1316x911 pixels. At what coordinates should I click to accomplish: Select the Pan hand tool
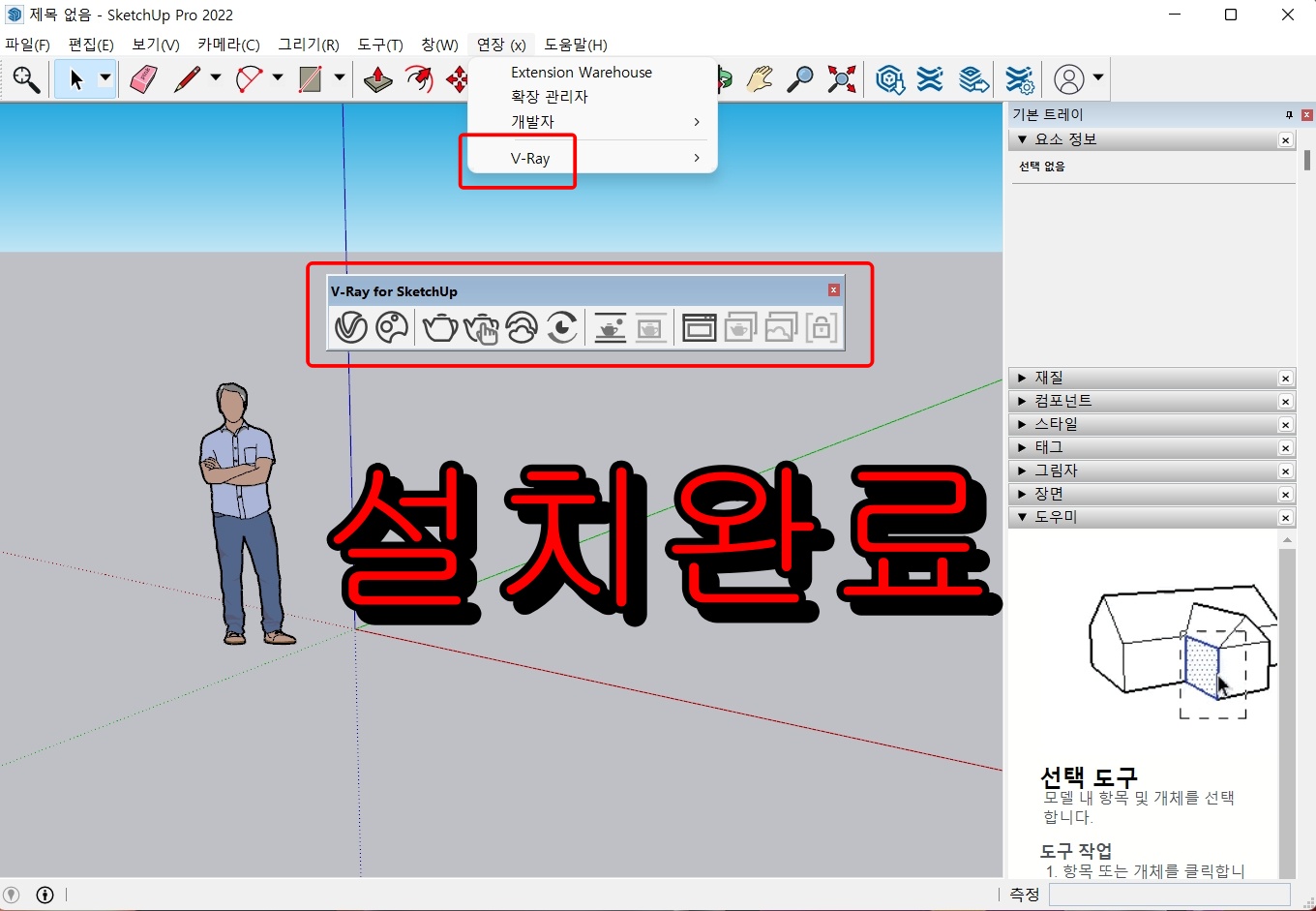point(761,79)
